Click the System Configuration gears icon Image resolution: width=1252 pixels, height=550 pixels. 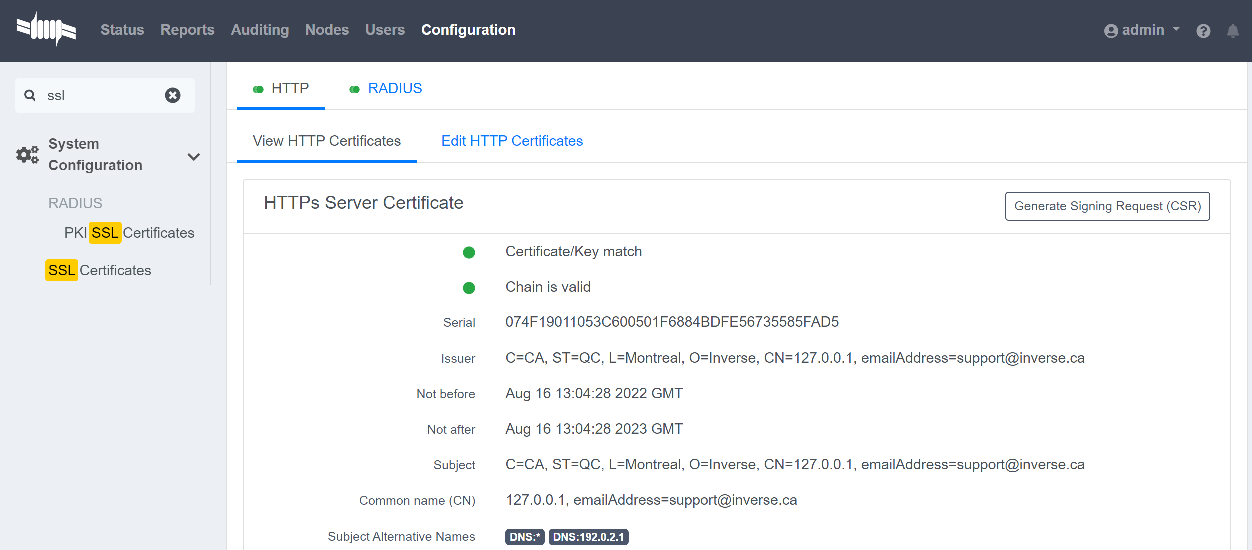tap(28, 155)
